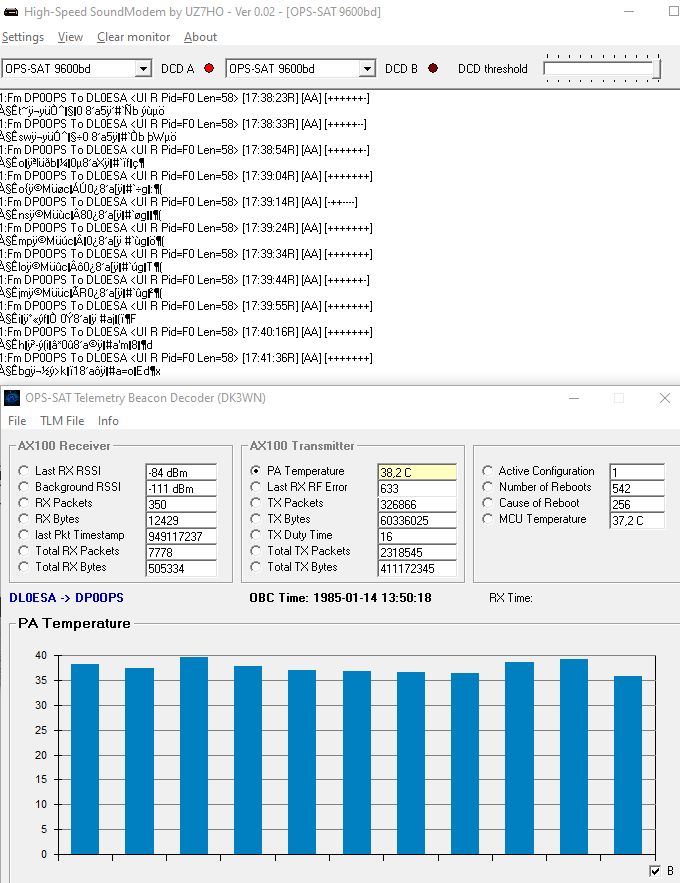Click the Number of Reboots field 542
Screen dimensions: 680x883
[637, 488]
